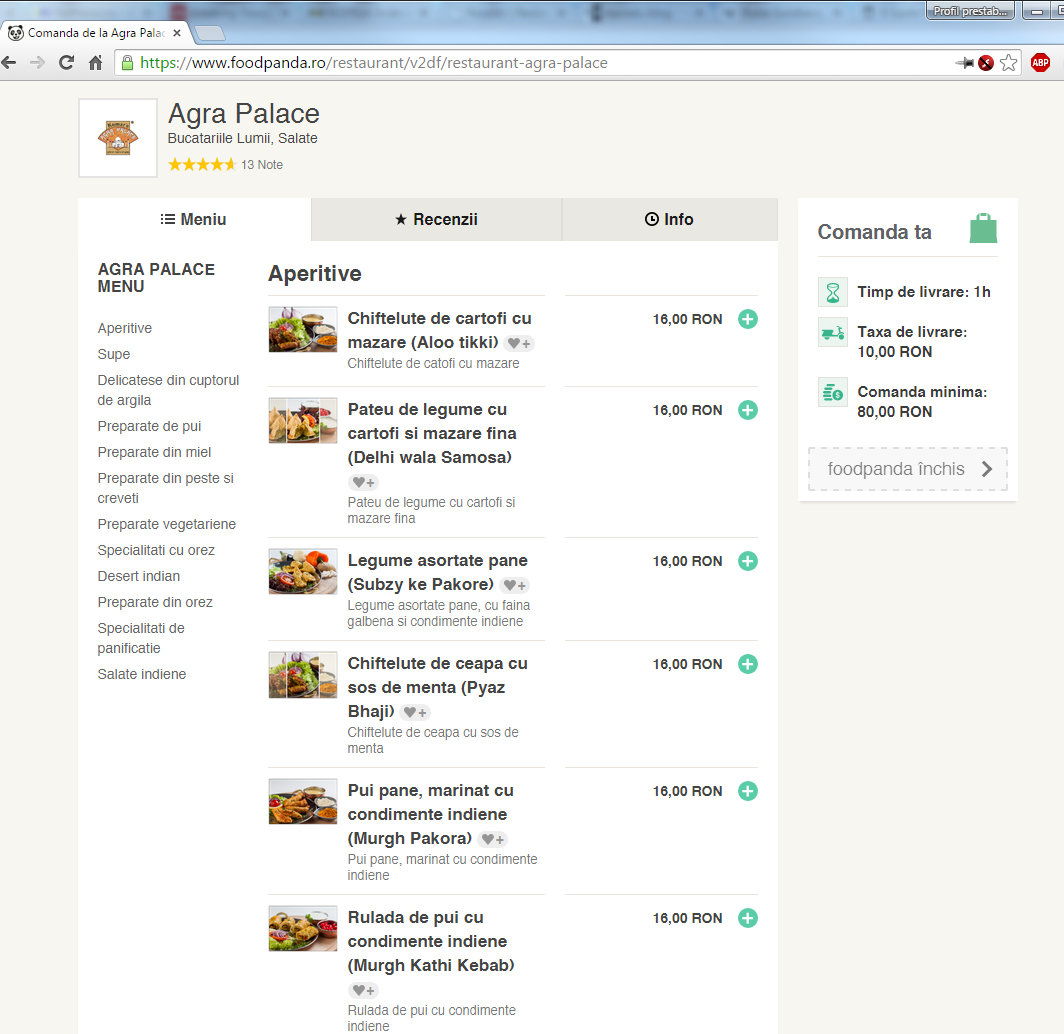Bookmark this page with the star icon
Image resolution: width=1064 pixels, height=1034 pixels.
coord(1009,63)
